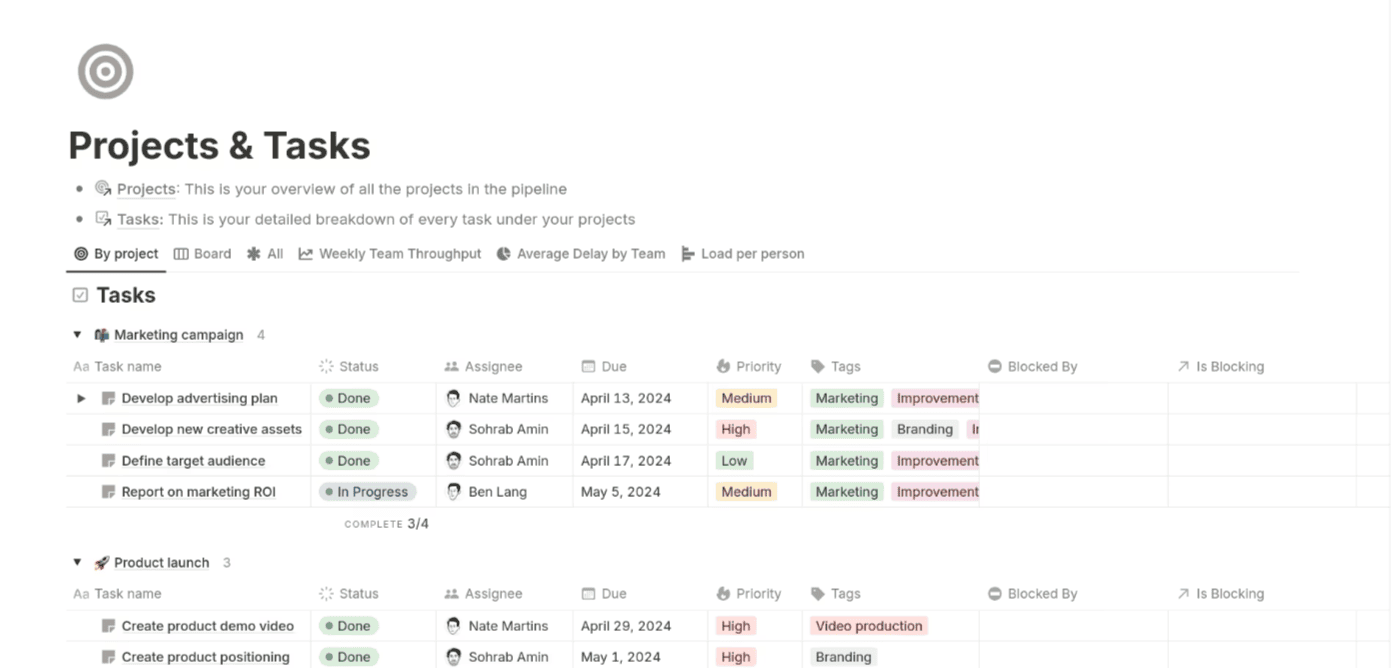Click the Tasks database checkbox icon
Viewport: 1391px width, 668px height.
tap(80, 295)
